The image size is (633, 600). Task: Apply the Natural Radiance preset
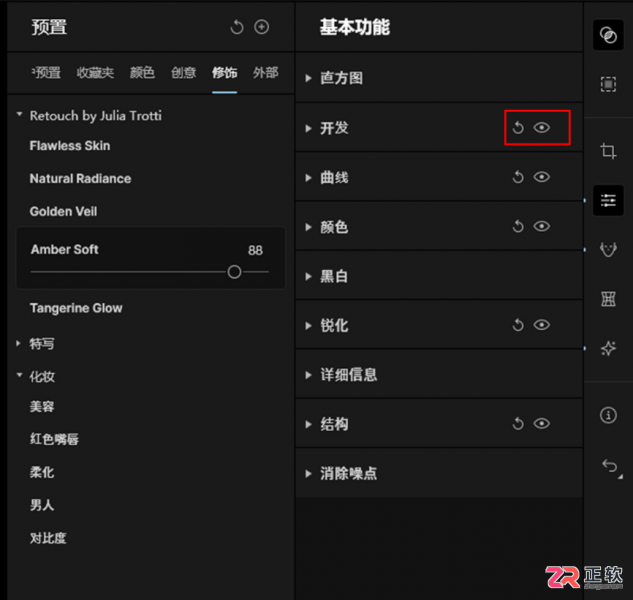coord(80,179)
